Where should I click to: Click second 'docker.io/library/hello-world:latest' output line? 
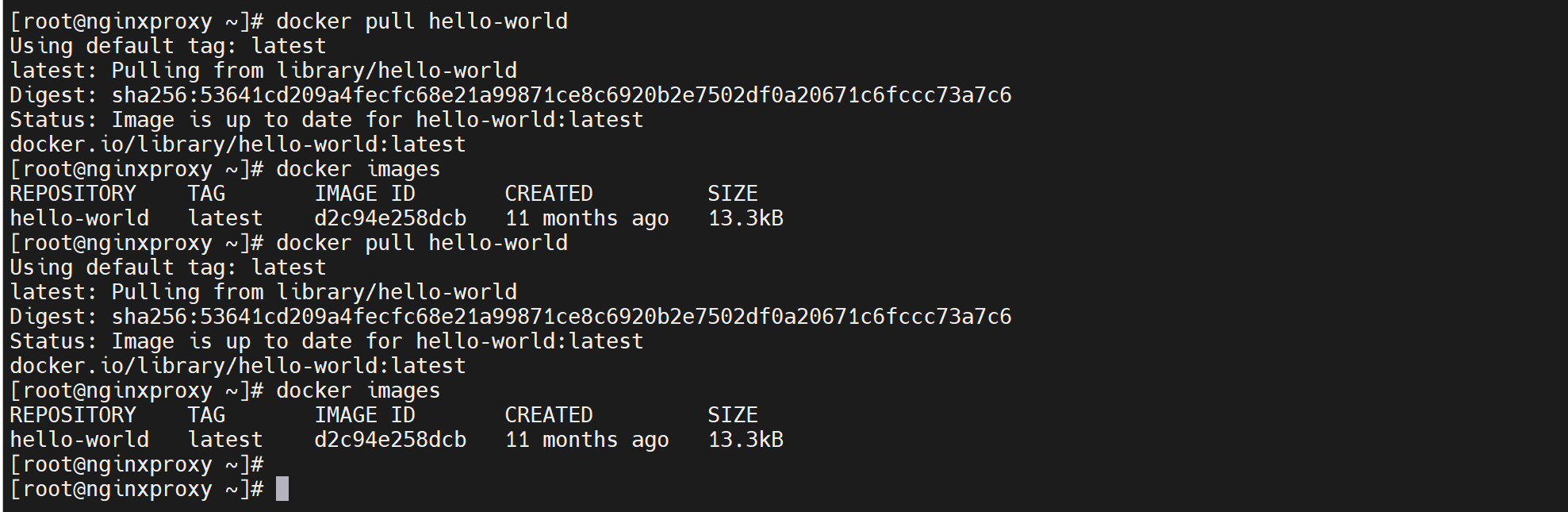click(x=238, y=366)
